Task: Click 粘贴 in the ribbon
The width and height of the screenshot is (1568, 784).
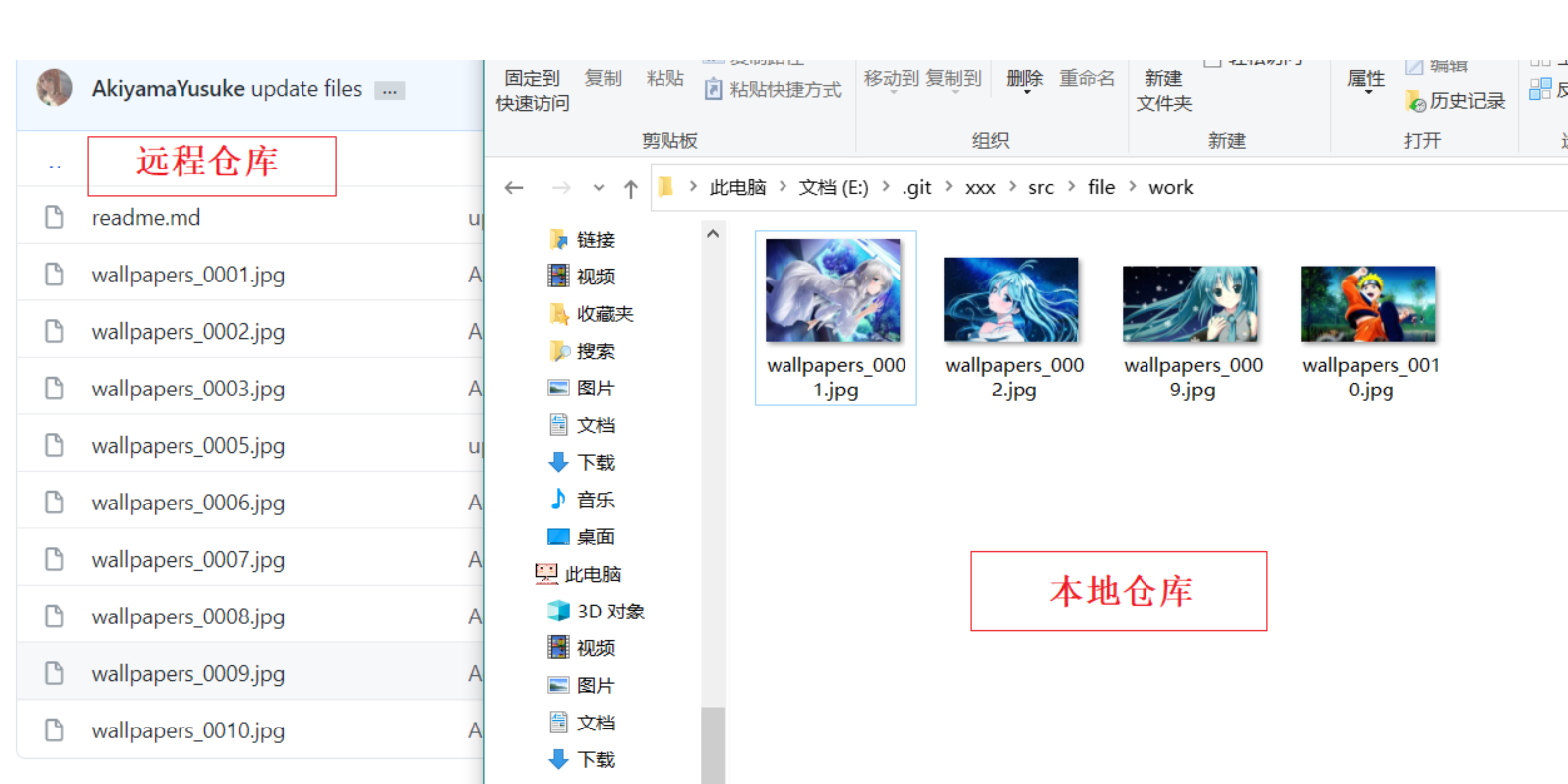Action: click(664, 78)
